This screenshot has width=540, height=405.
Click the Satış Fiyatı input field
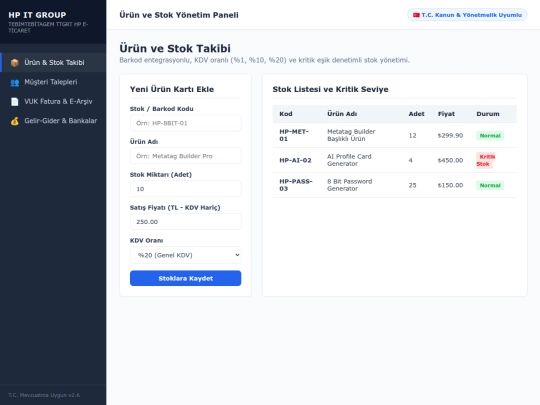click(186, 222)
